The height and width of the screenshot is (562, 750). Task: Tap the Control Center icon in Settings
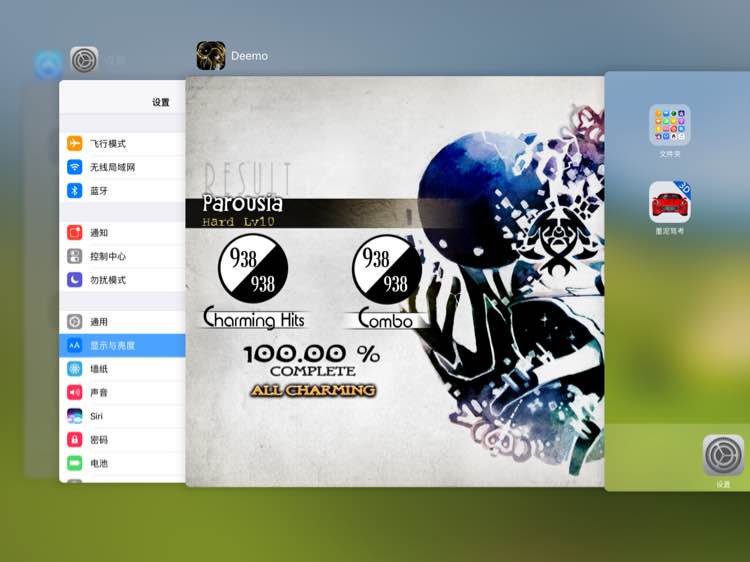click(x=75, y=256)
